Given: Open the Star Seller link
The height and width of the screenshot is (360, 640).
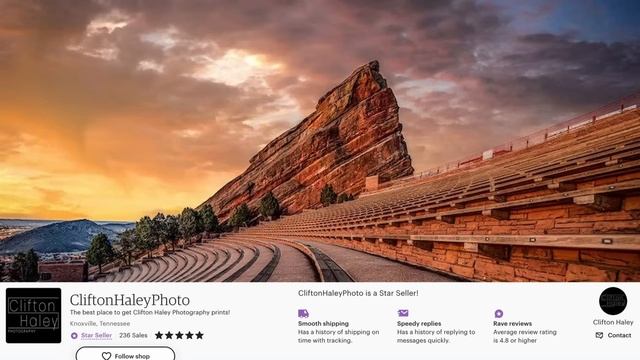Looking at the screenshot, I should point(96,335).
